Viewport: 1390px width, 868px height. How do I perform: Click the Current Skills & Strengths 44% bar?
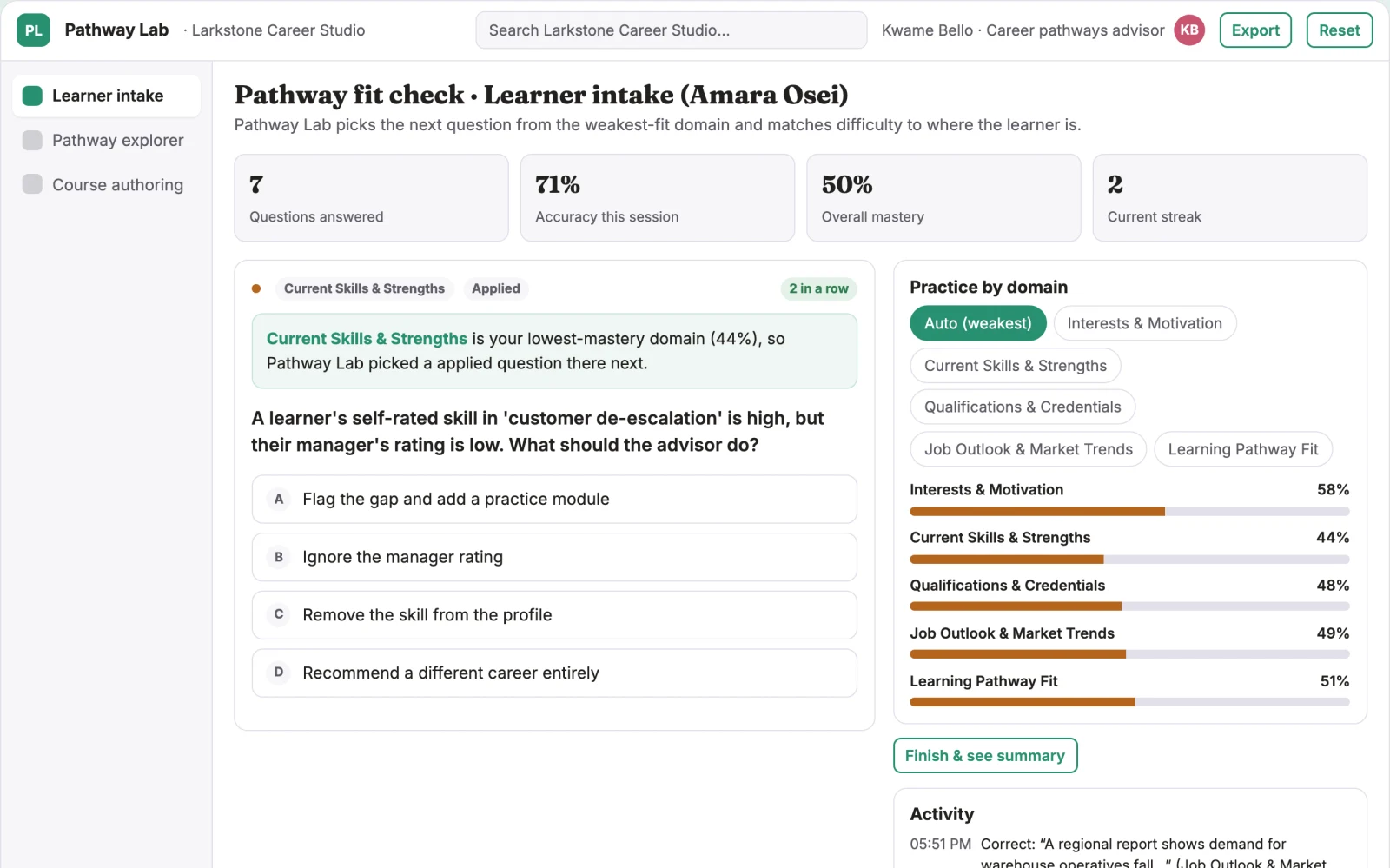click(x=1129, y=560)
